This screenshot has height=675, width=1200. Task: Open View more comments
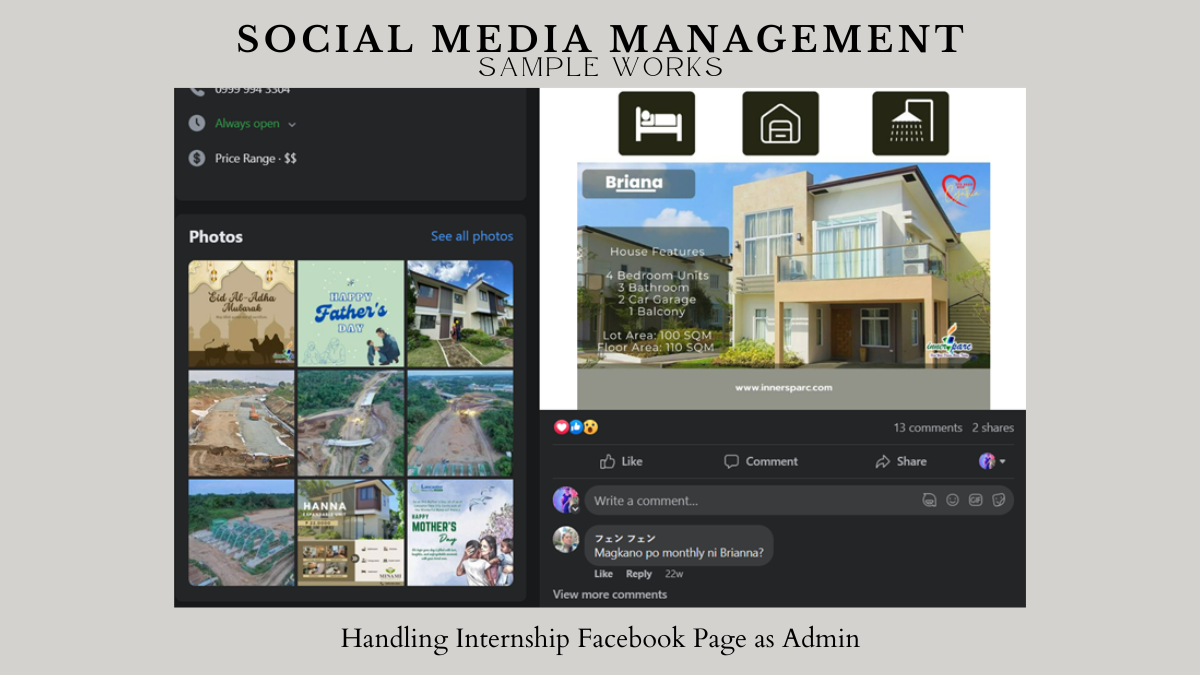610,594
